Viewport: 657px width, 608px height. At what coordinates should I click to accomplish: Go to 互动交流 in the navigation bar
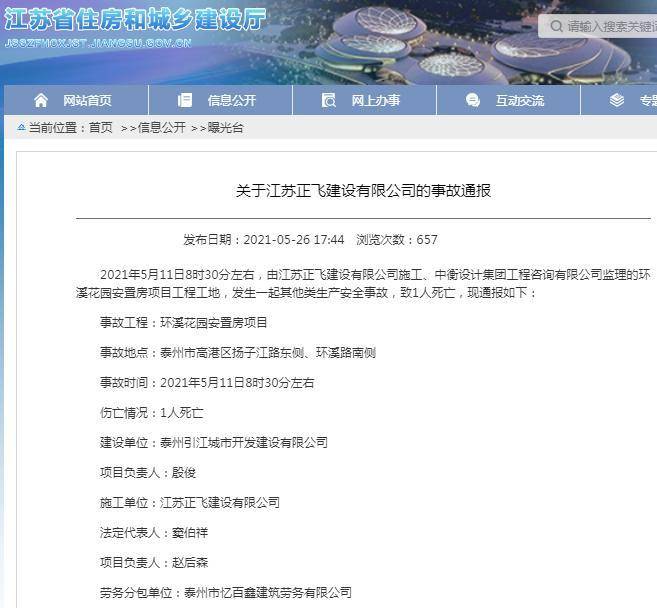tap(519, 101)
